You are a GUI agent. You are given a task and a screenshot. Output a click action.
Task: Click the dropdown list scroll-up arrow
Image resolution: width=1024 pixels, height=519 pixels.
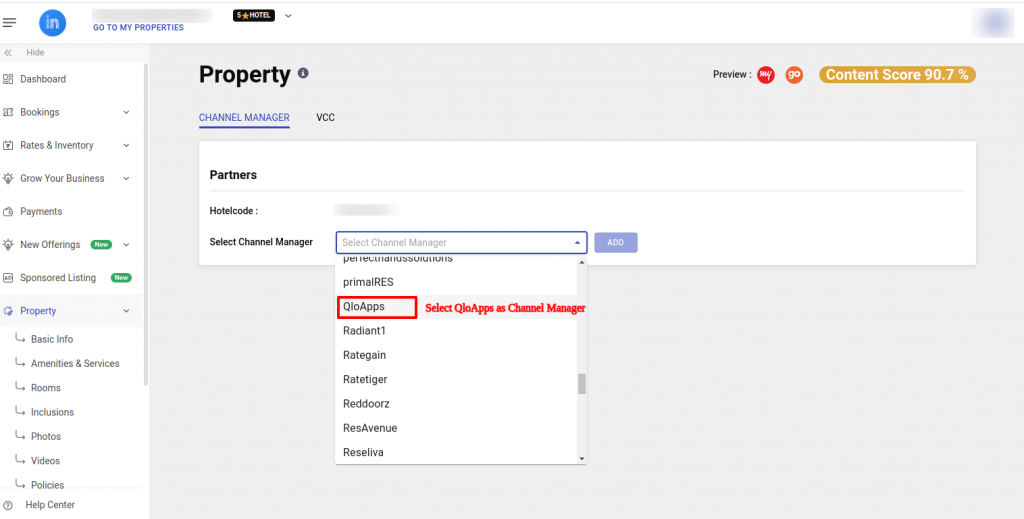[582, 262]
